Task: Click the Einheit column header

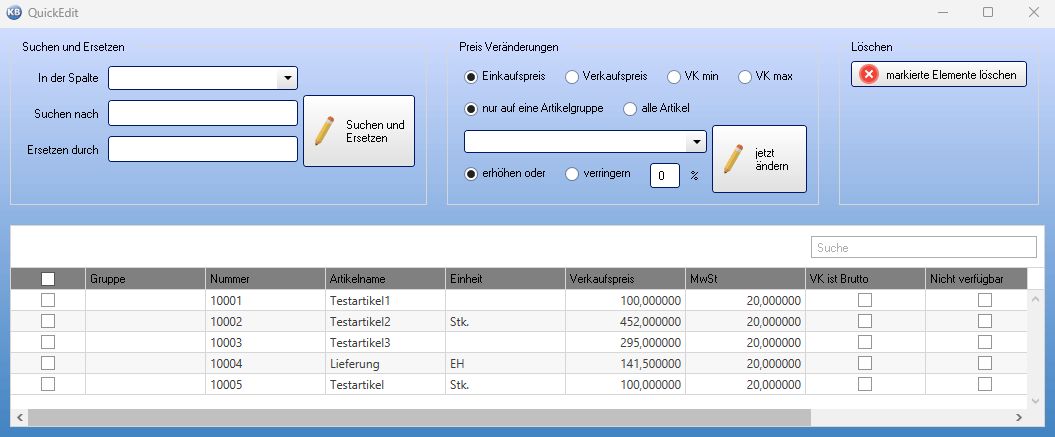Action: pos(505,279)
